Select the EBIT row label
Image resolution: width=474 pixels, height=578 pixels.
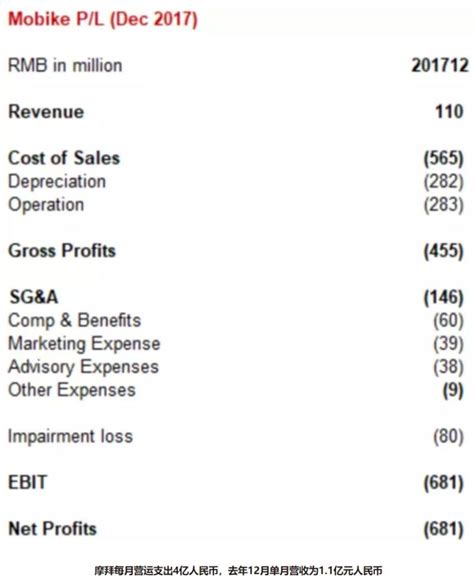[28, 483]
